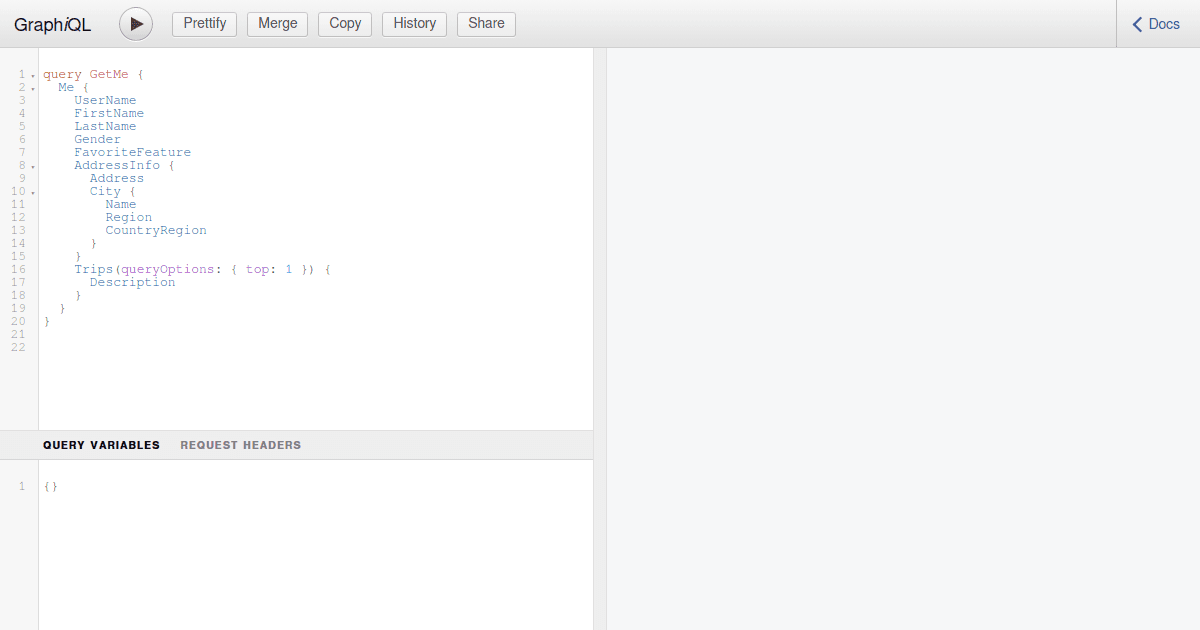
Task: Click the FirstName field in the query
Action: [x=109, y=113]
